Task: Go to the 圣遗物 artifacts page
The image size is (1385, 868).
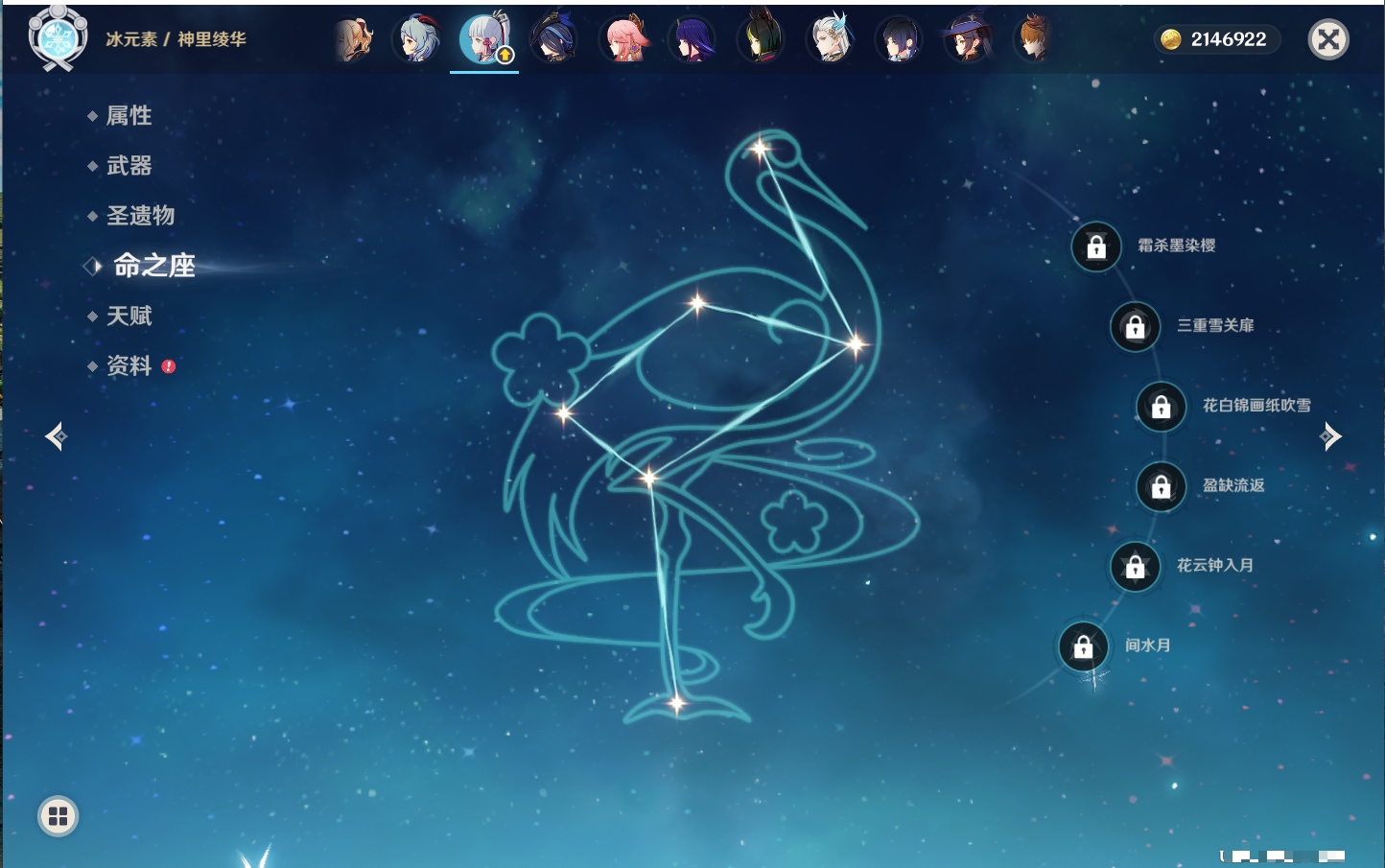Action: (x=140, y=216)
